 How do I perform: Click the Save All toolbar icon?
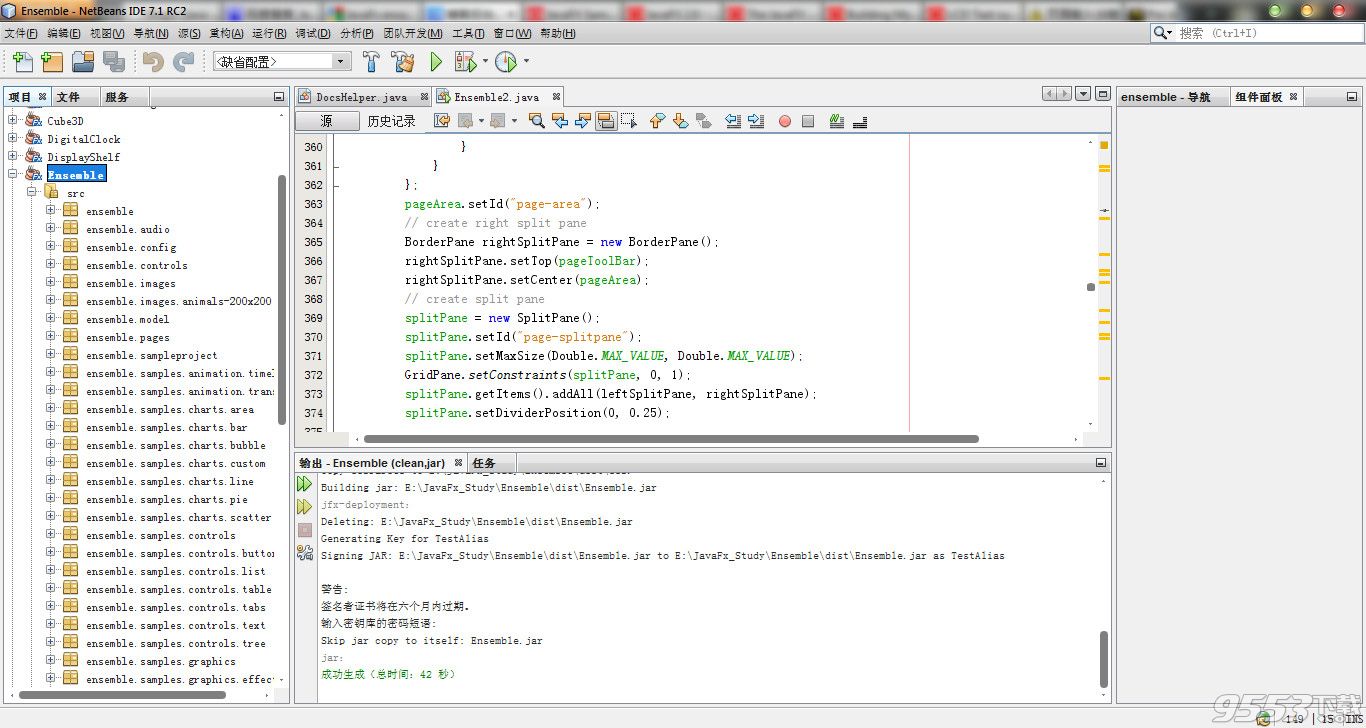pyautogui.click(x=114, y=62)
